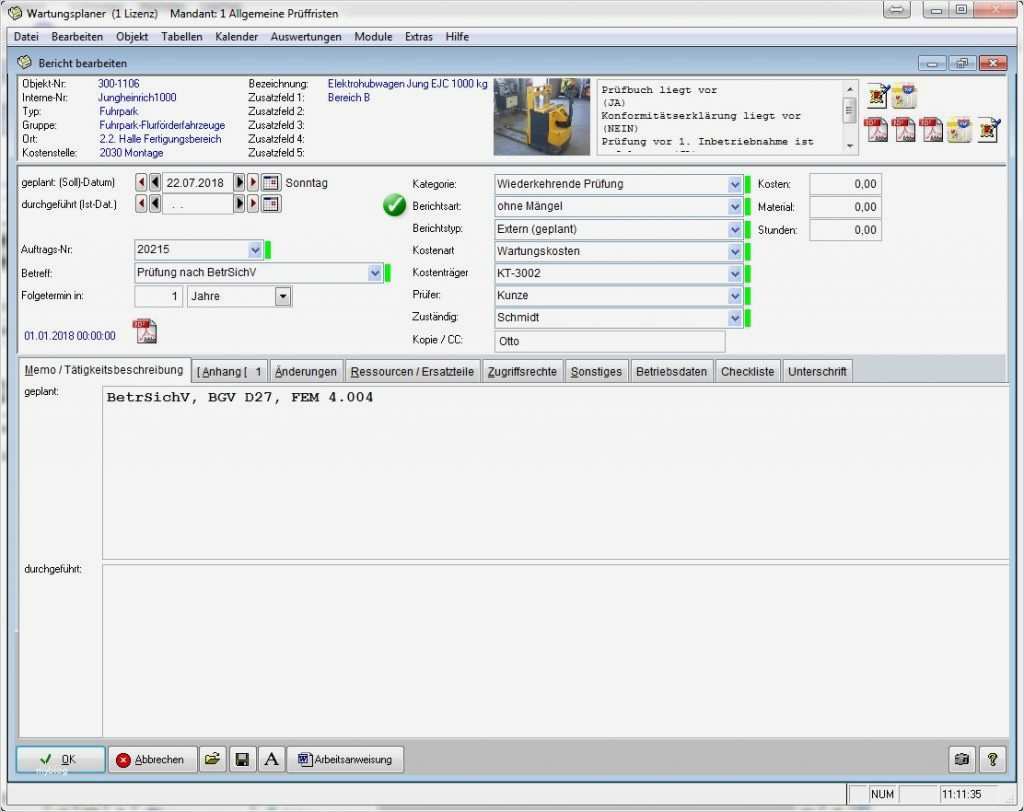Open the Extras menu
Viewport: 1024px width, 812px height.
419,37
